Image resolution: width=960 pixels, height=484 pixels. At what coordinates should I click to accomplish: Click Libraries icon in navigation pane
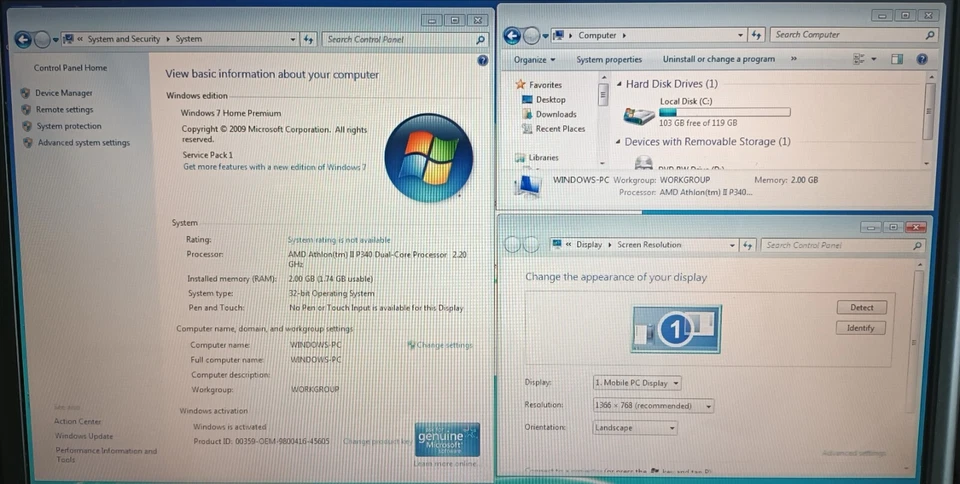tap(520, 158)
